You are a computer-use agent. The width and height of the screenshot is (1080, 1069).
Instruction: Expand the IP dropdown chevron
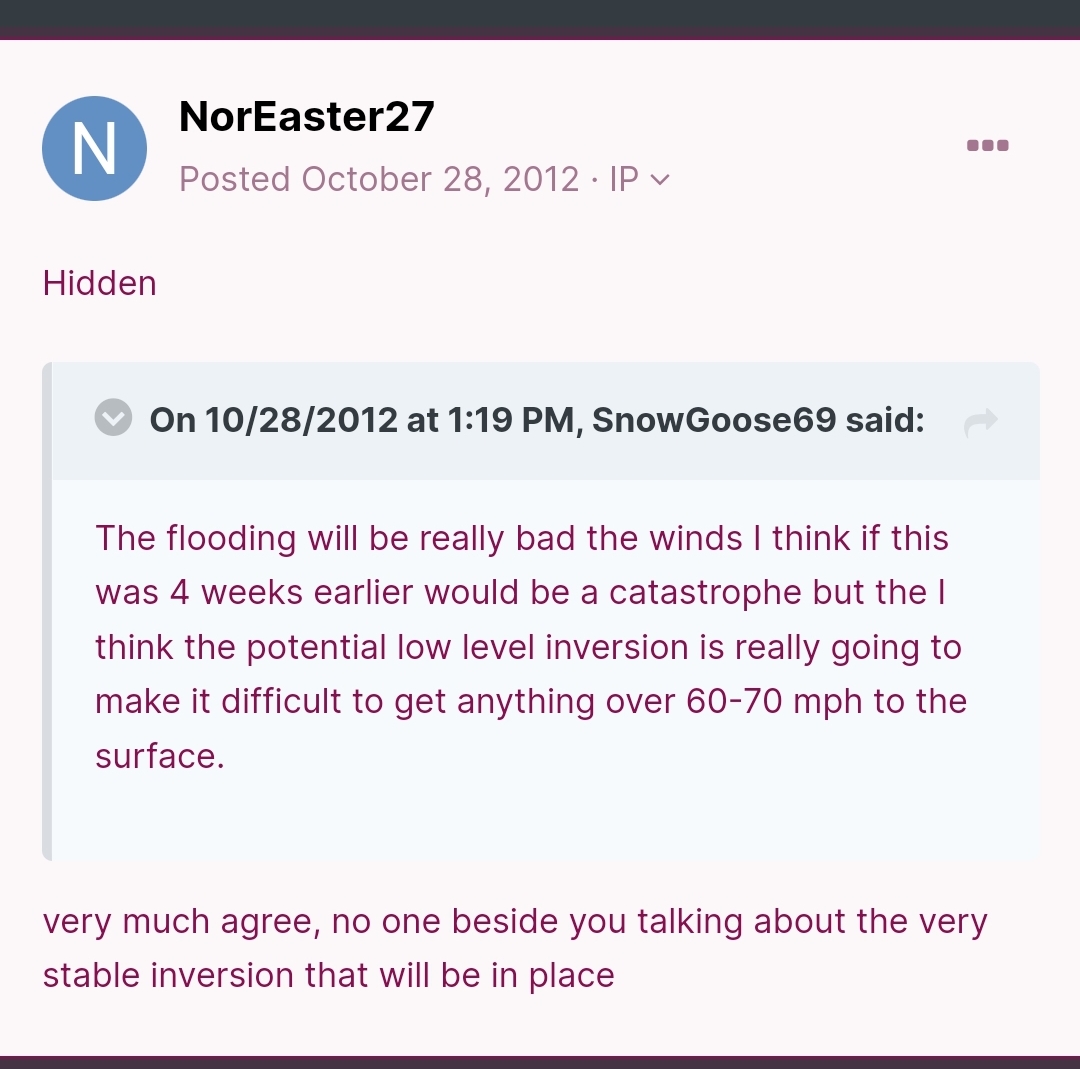(x=660, y=180)
